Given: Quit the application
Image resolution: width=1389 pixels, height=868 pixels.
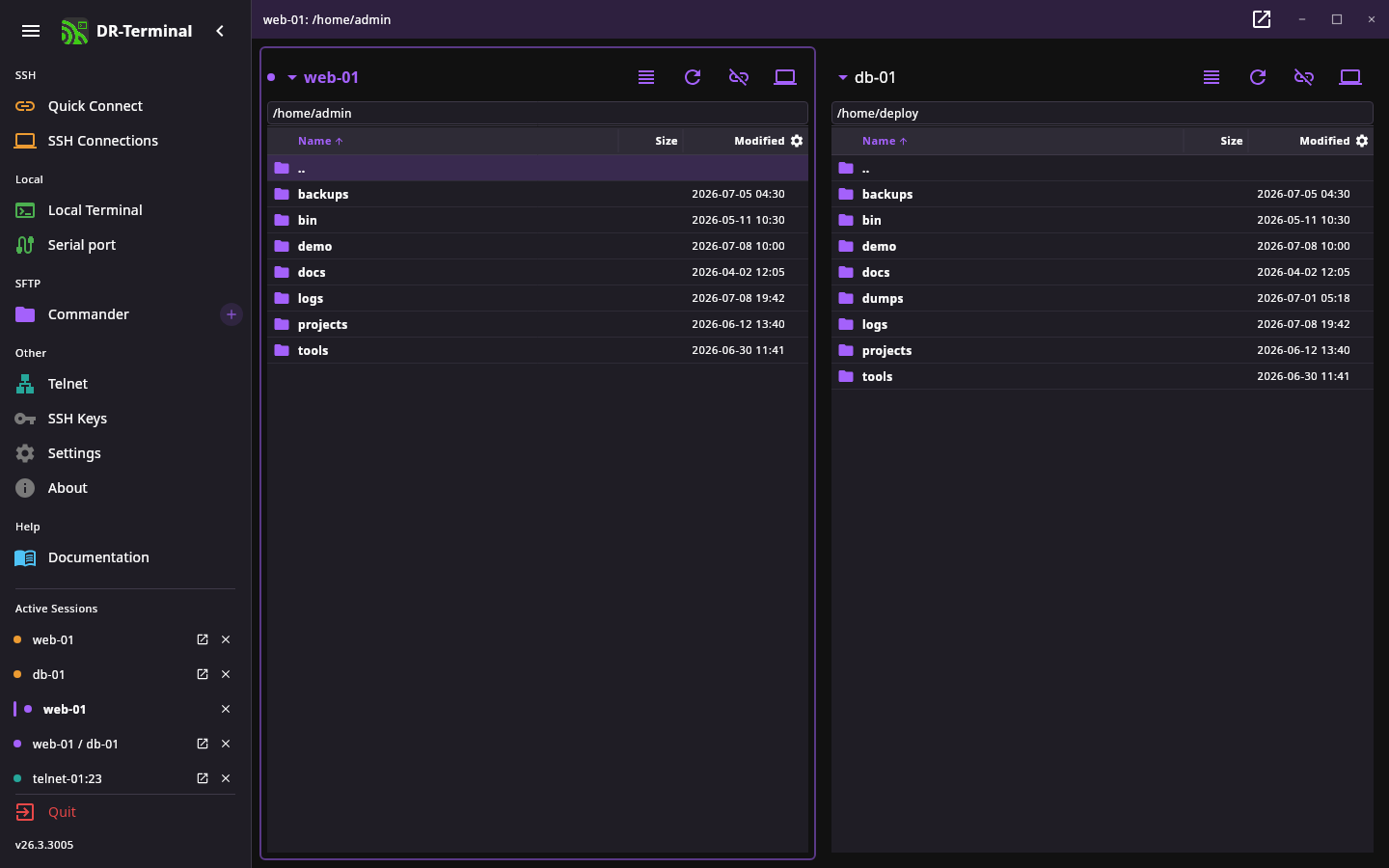Looking at the screenshot, I should 125,812.
